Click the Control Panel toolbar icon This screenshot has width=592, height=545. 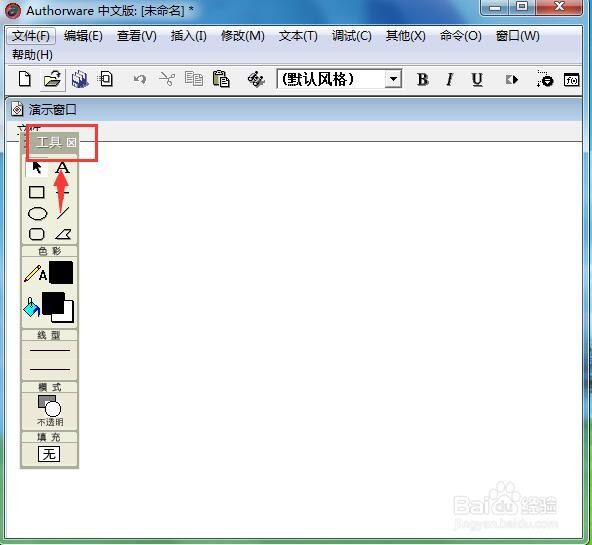pyautogui.click(x=545, y=79)
